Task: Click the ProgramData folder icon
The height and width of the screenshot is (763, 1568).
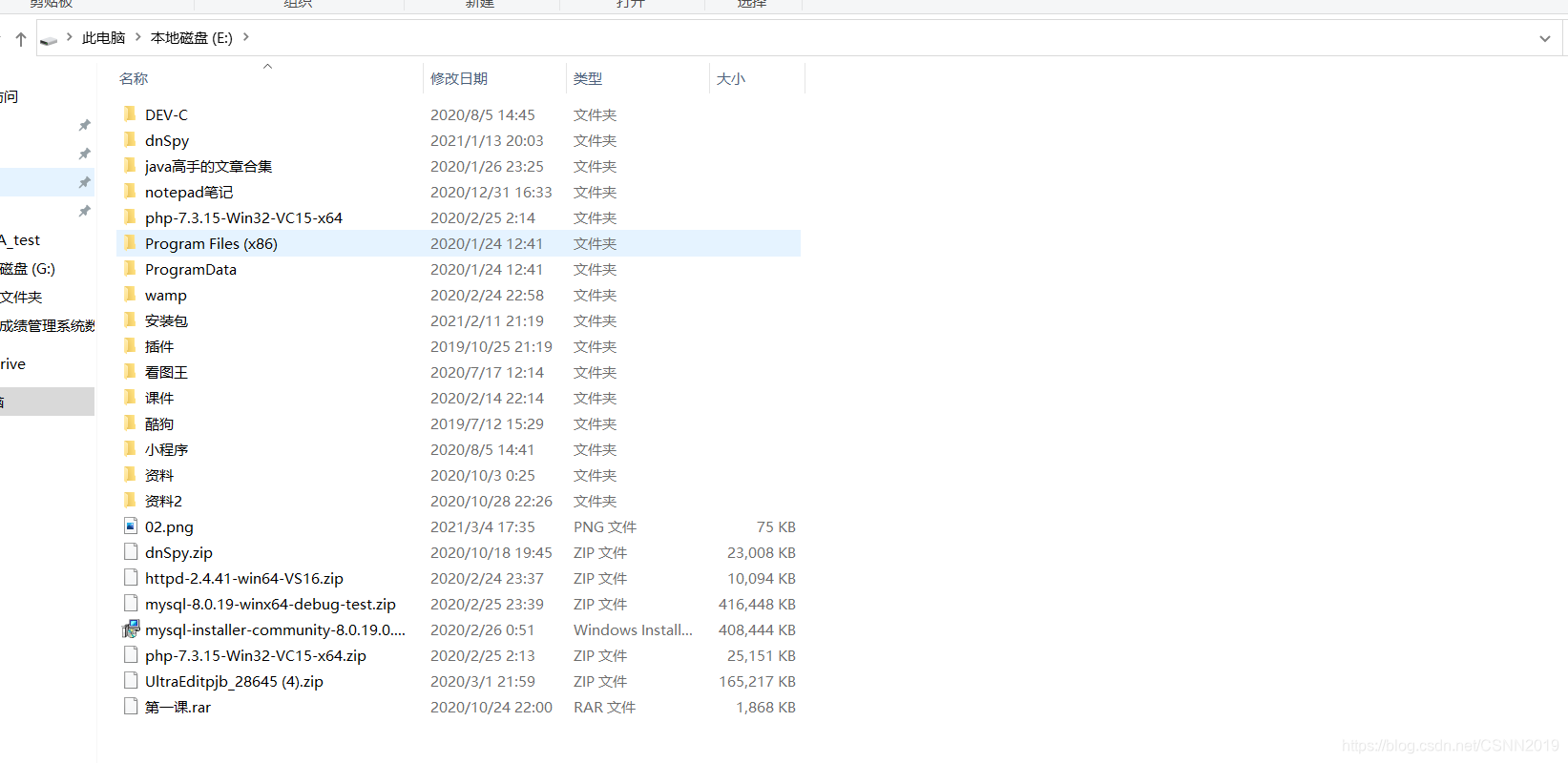Action: pyautogui.click(x=131, y=269)
